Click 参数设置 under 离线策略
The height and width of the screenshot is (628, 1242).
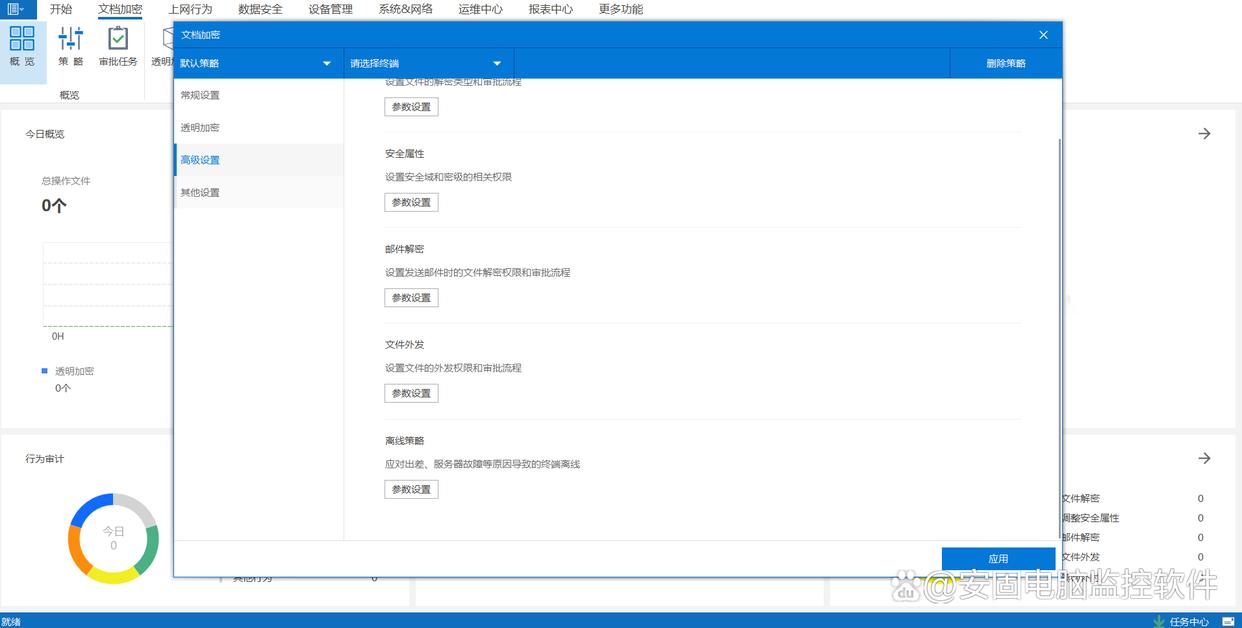(x=411, y=489)
